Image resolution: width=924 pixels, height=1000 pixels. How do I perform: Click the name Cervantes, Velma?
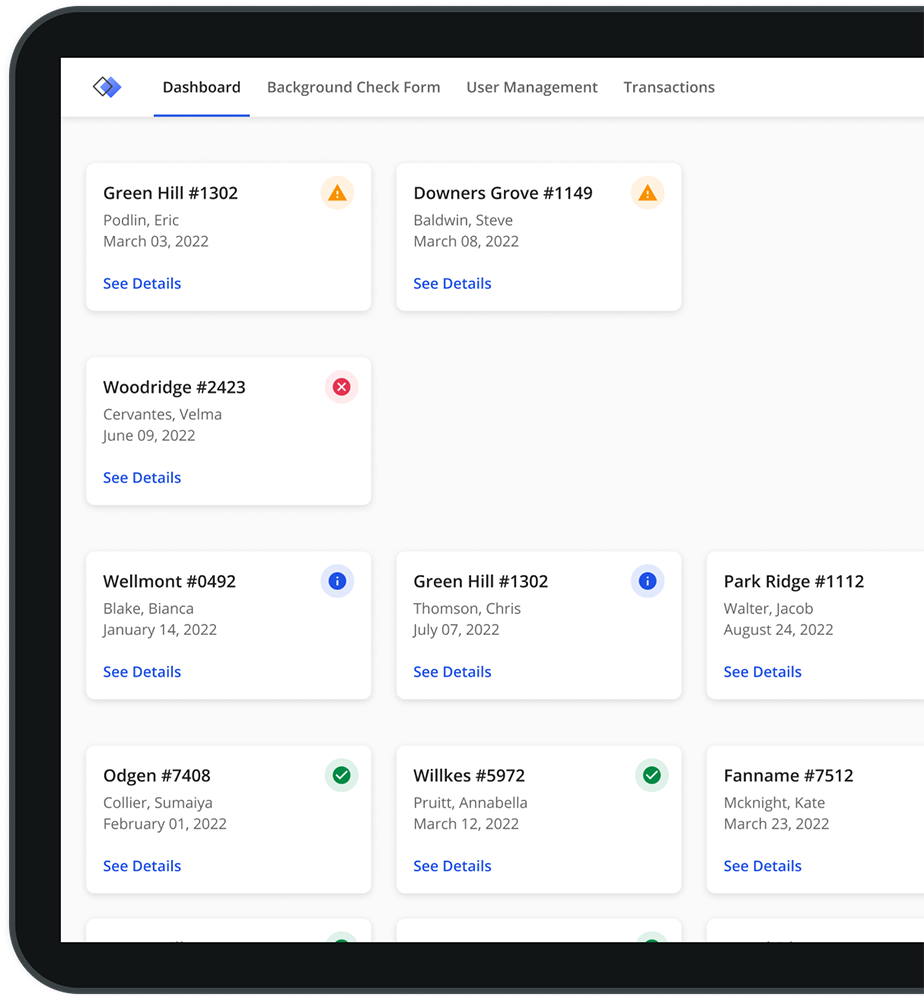pyautogui.click(x=163, y=415)
